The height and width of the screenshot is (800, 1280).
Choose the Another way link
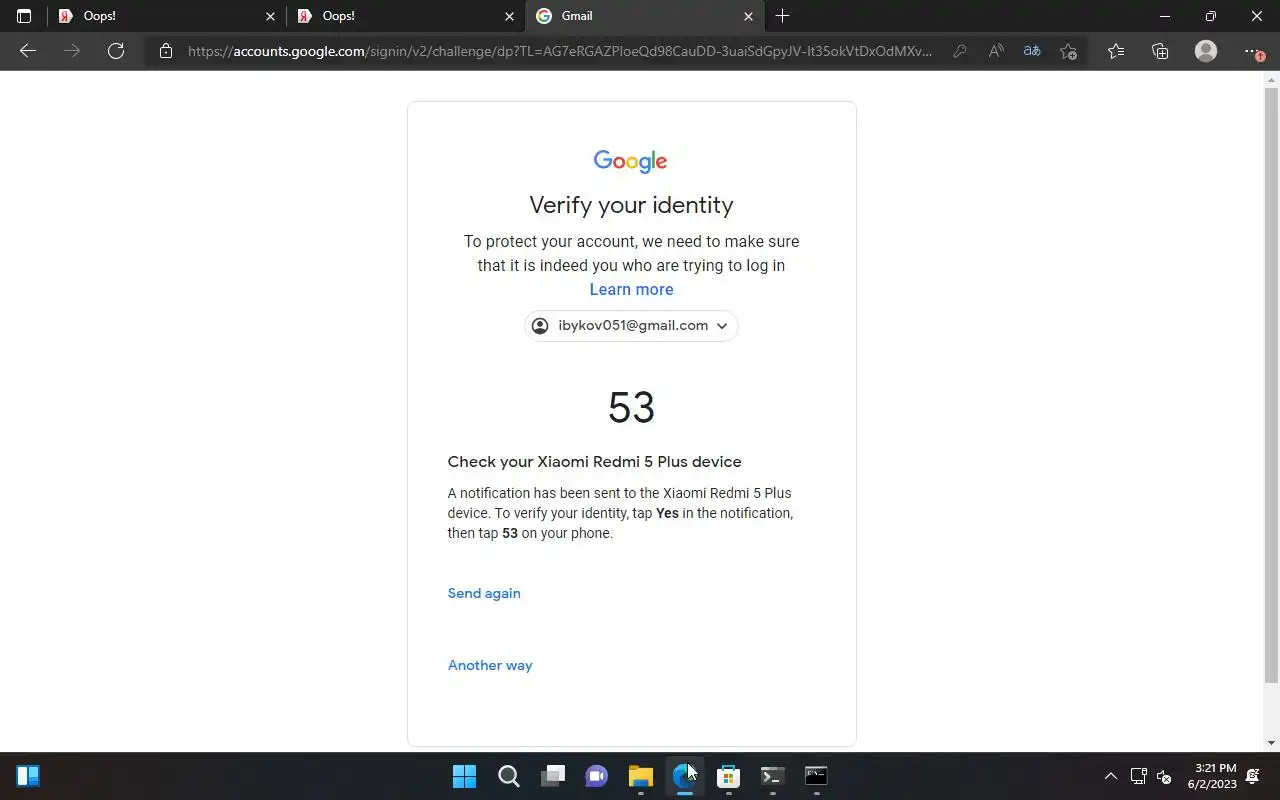pos(490,665)
